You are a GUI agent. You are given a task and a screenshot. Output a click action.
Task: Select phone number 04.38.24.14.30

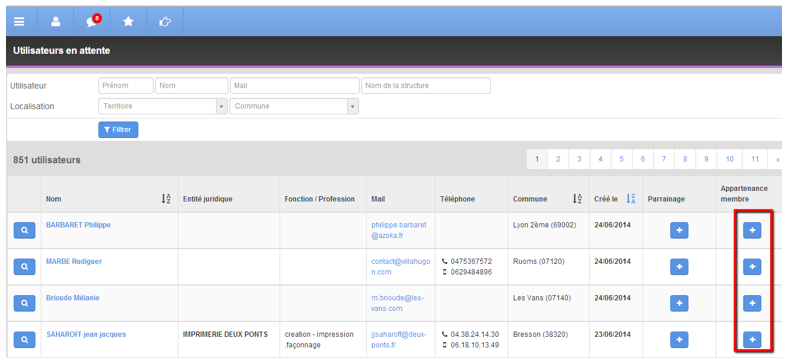click(x=475, y=334)
